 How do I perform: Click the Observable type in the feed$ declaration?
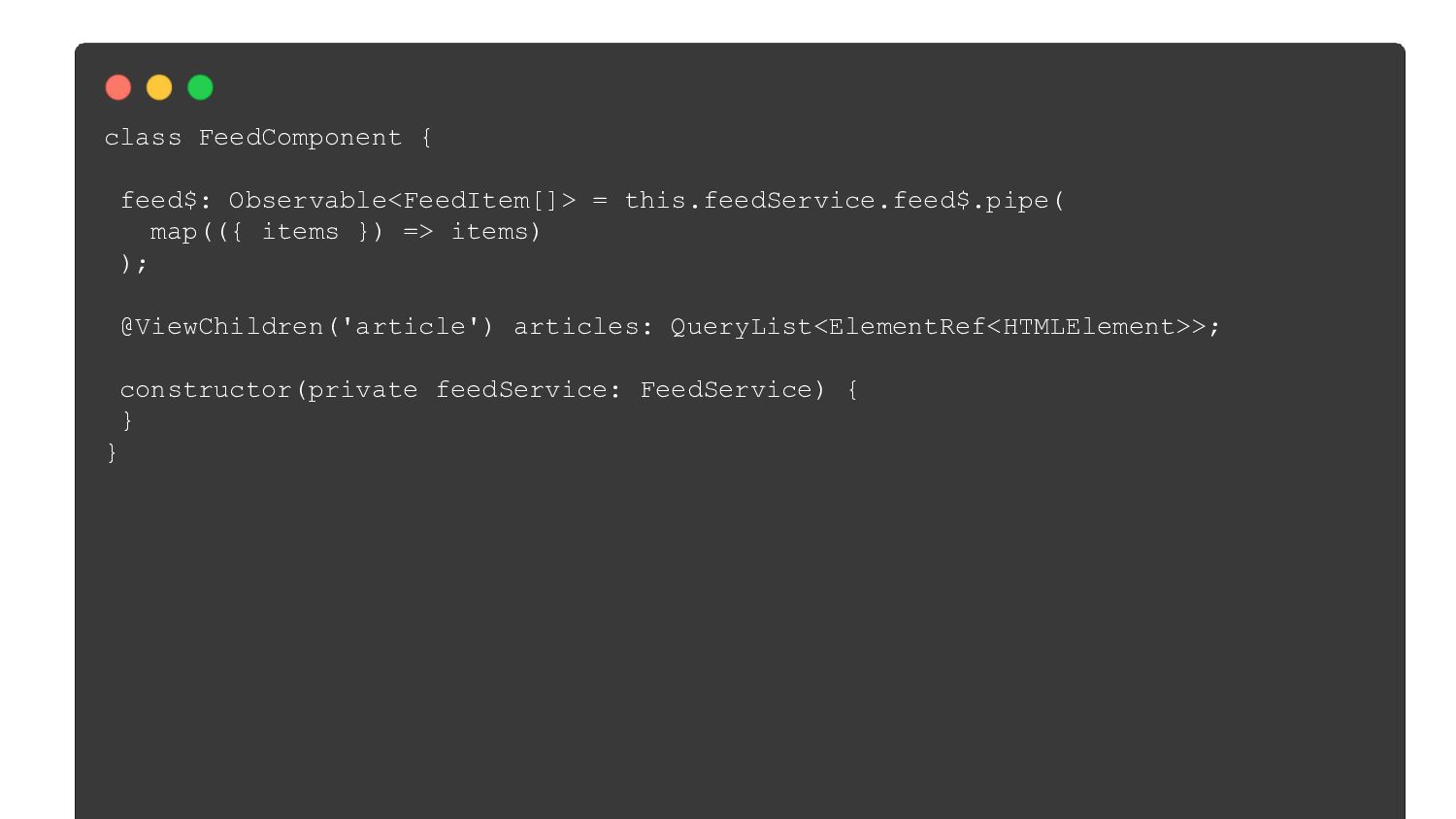coord(308,201)
